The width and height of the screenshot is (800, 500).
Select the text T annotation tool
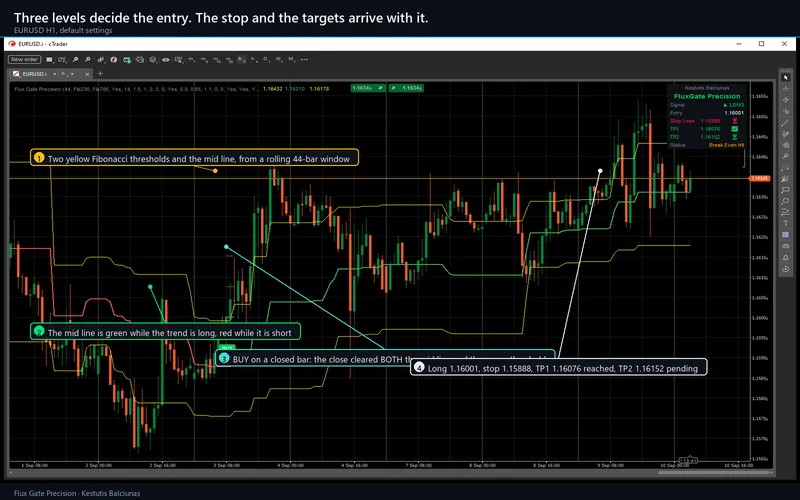[786, 223]
